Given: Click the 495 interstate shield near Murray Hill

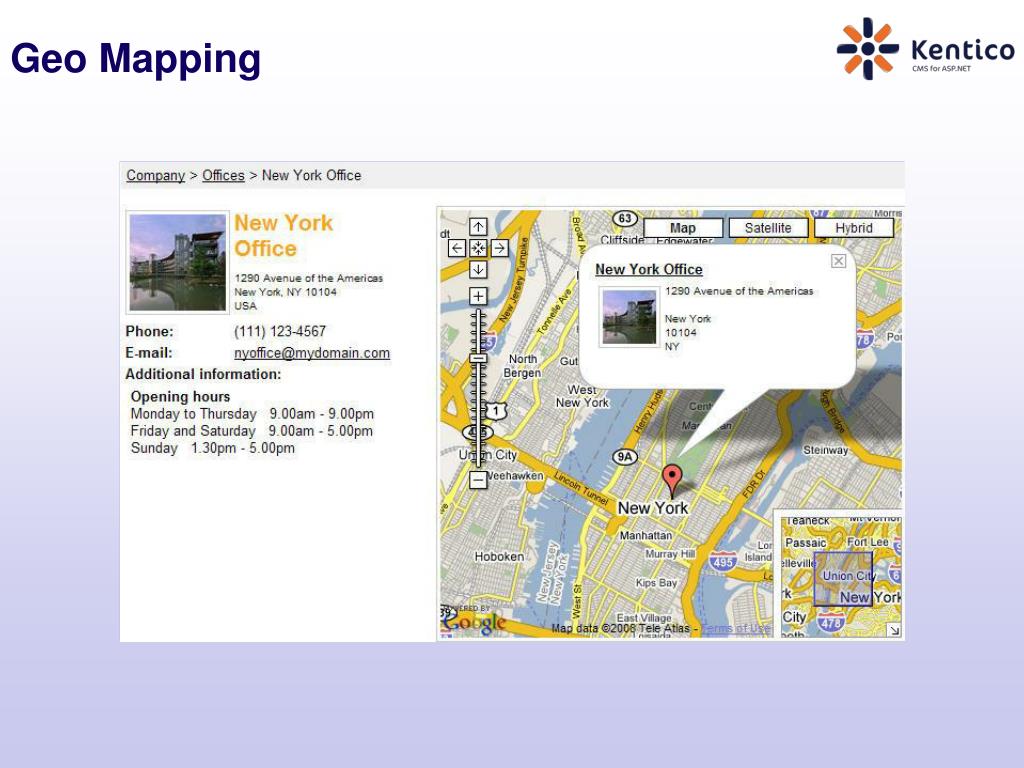Looking at the screenshot, I should (x=723, y=561).
